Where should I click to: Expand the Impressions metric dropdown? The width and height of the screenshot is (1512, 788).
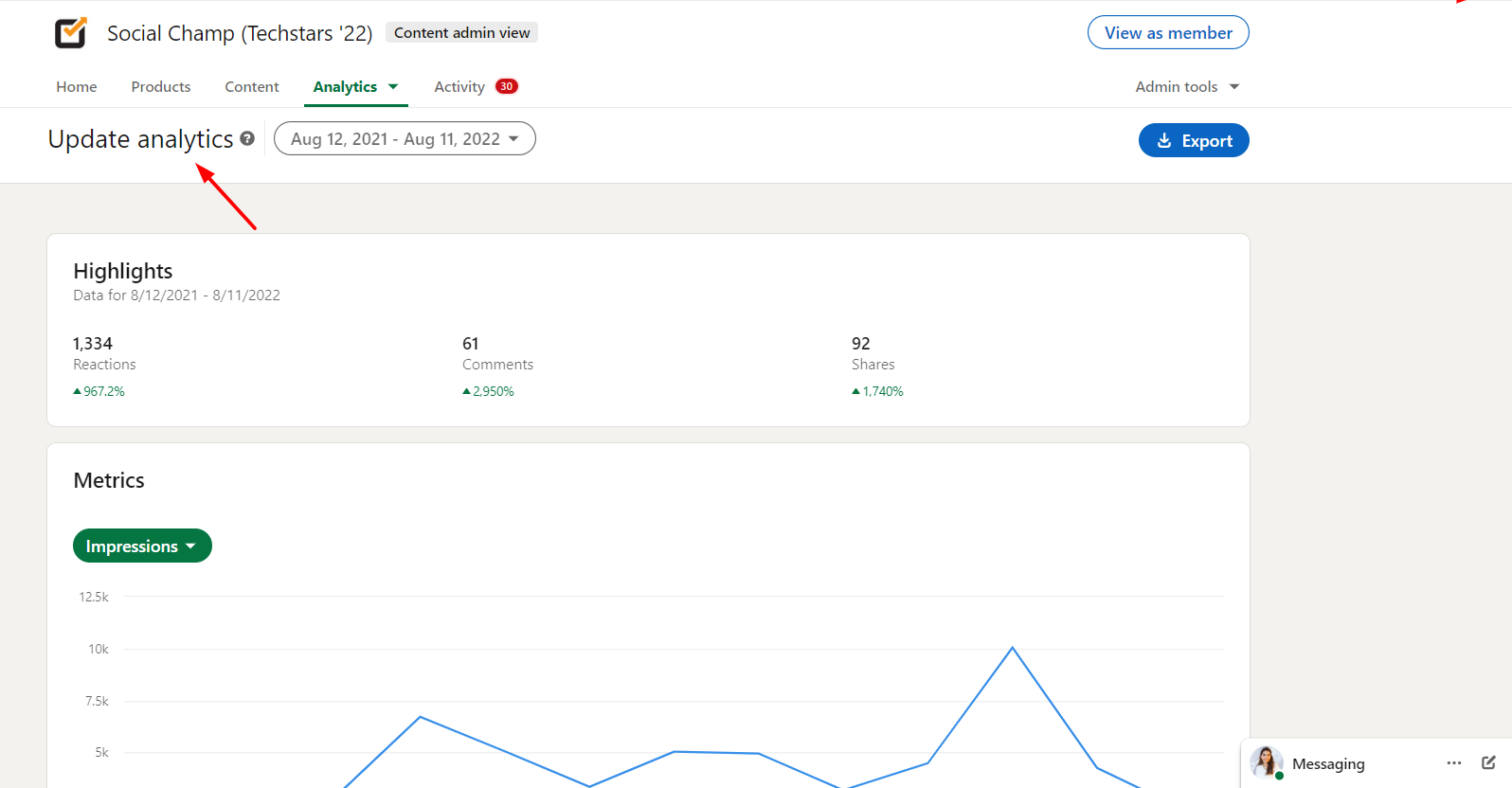click(142, 546)
